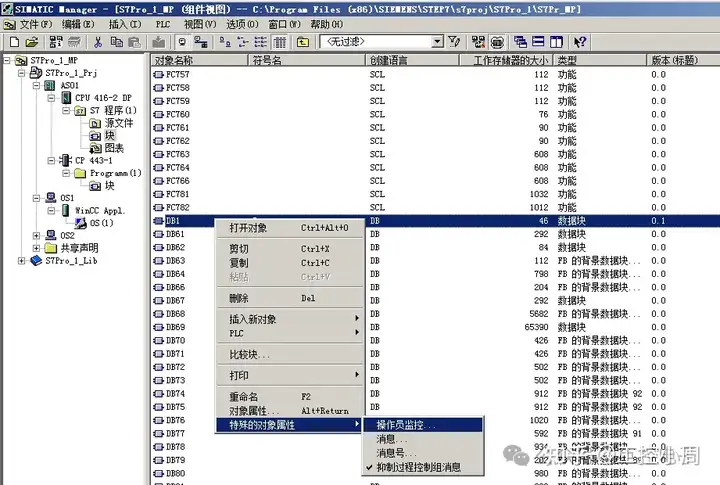Open the 打印 submenu
Screen dimensions: 720x485
(x=289, y=376)
